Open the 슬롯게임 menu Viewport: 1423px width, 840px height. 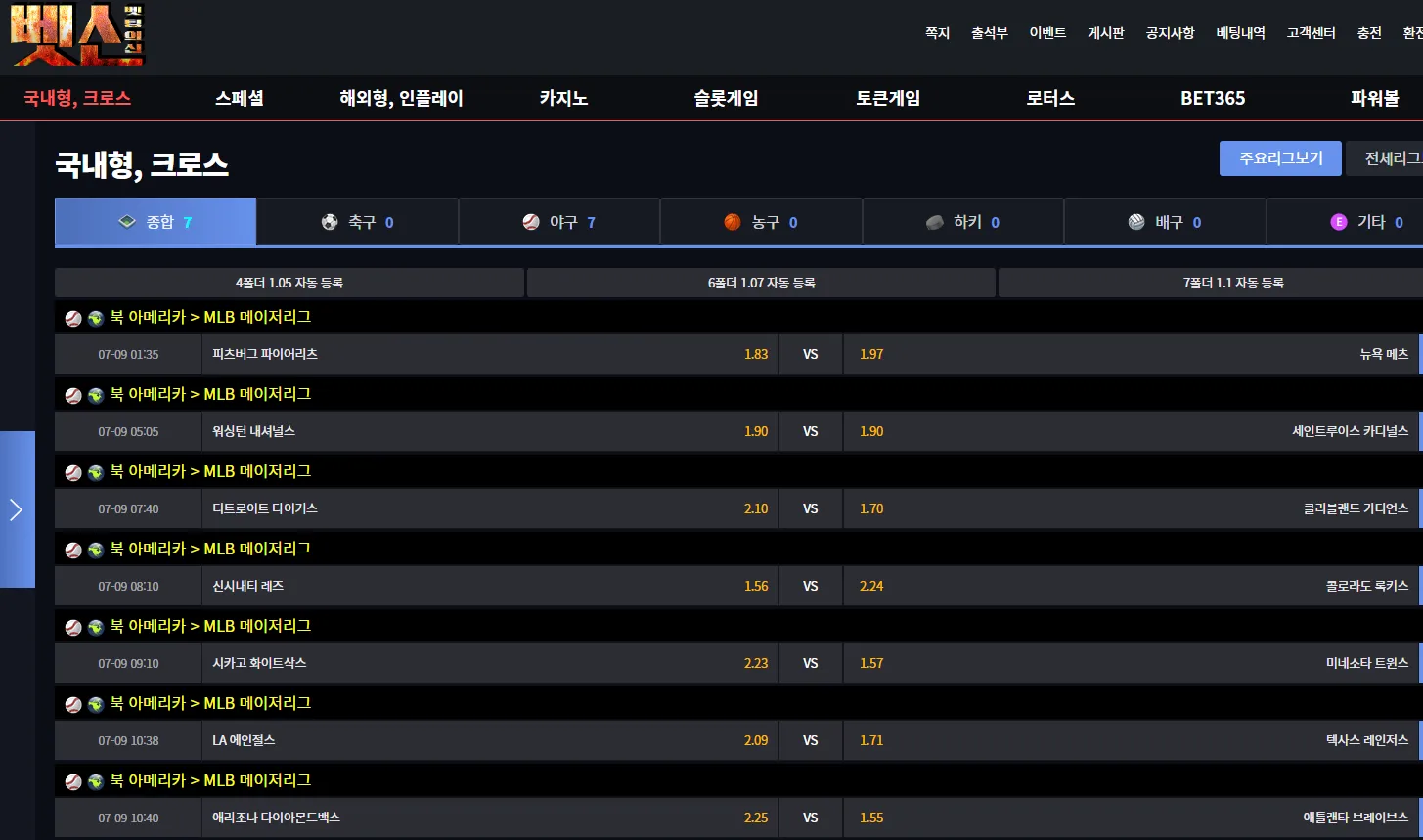pos(726,98)
